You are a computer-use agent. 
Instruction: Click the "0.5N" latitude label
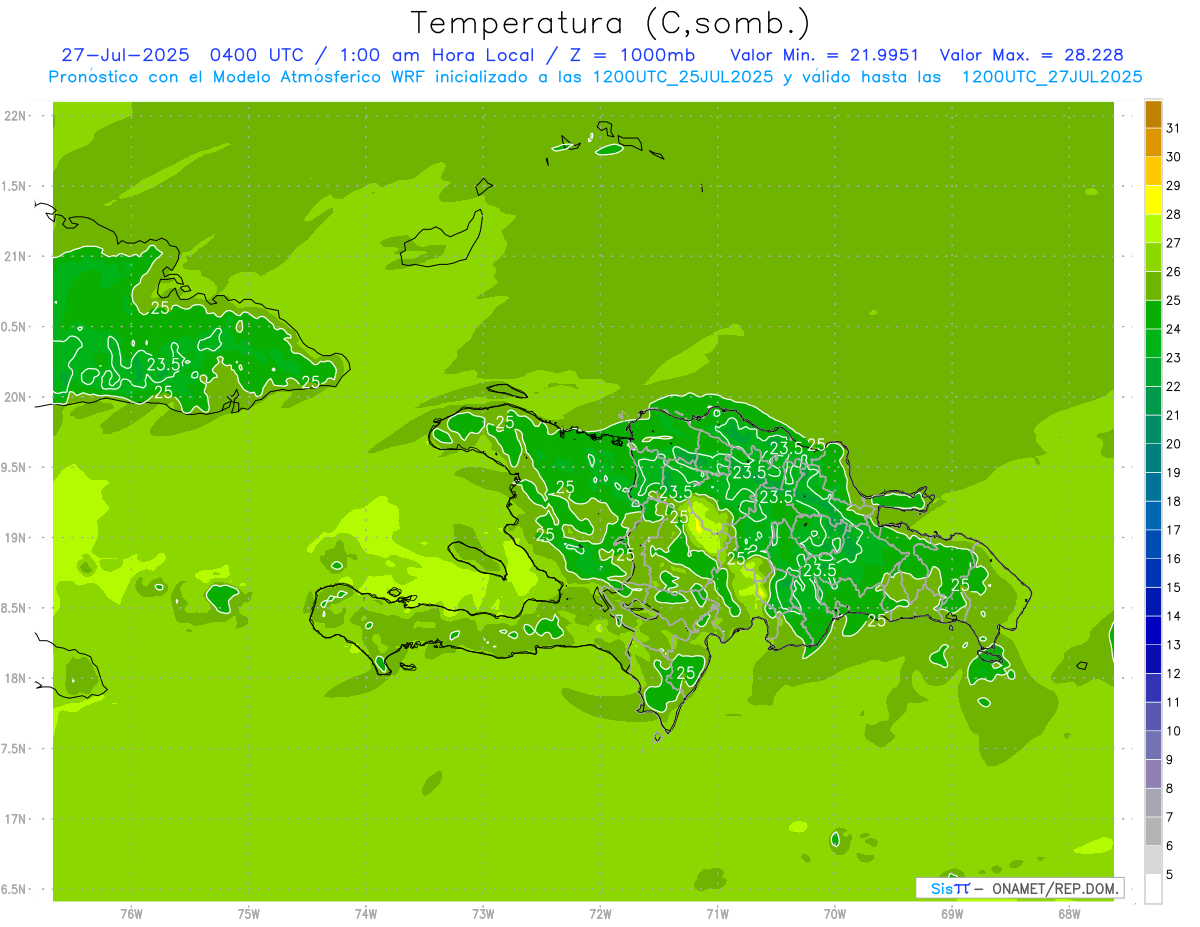point(14,327)
